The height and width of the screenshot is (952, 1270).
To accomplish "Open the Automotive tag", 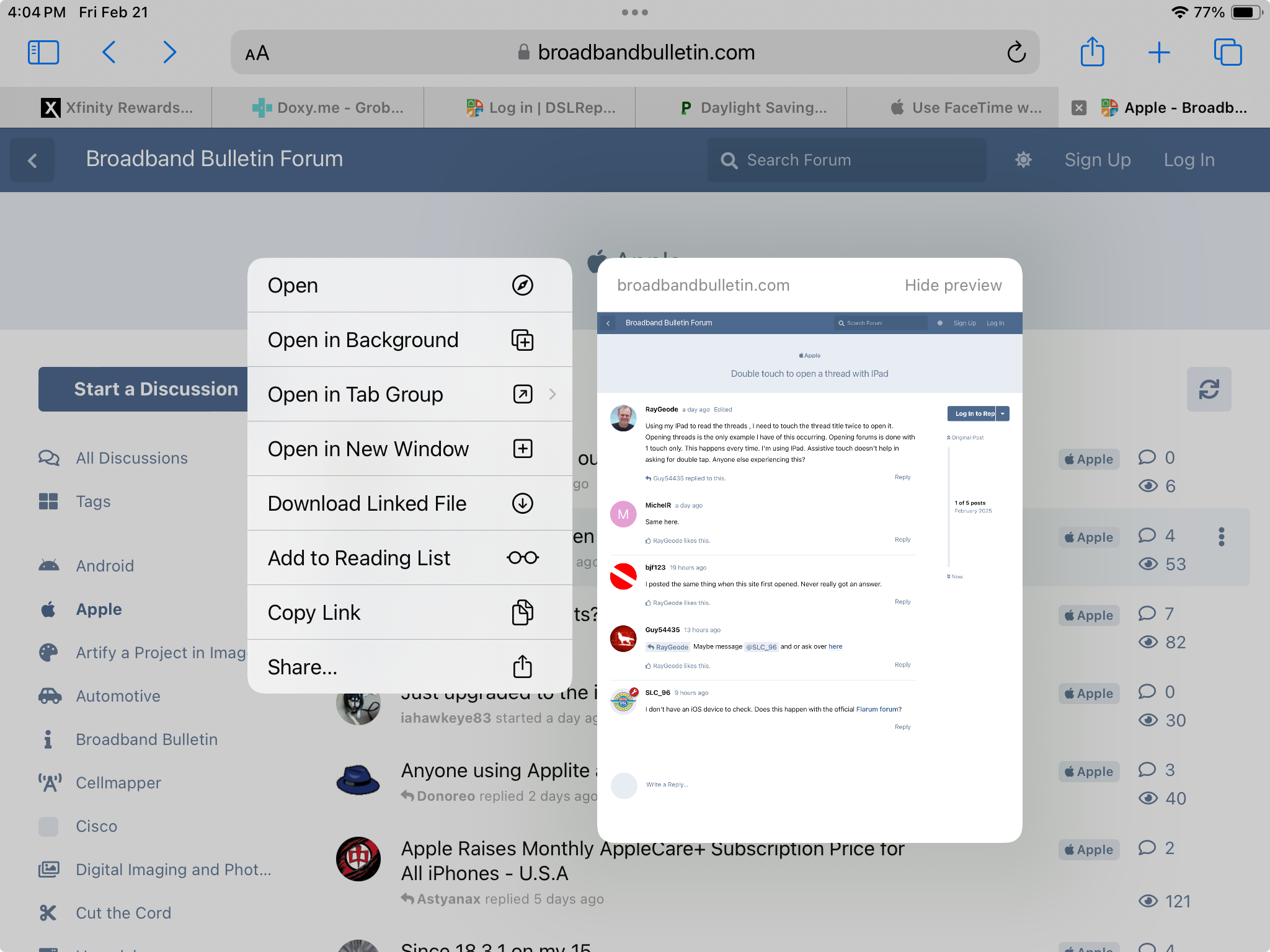I will click(118, 696).
